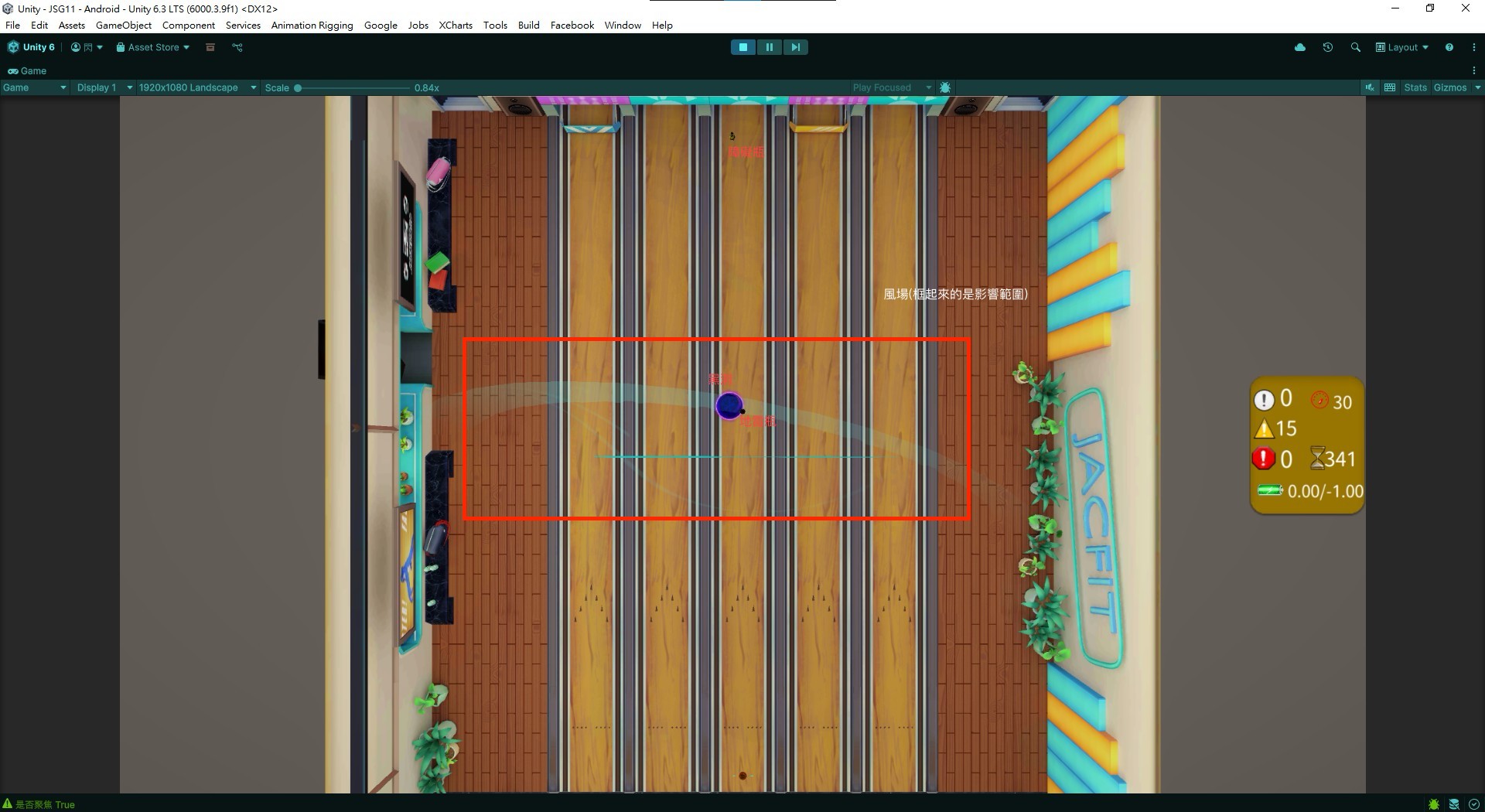Advance one frame with the Step button
The height and width of the screenshot is (812, 1485).
[795, 47]
